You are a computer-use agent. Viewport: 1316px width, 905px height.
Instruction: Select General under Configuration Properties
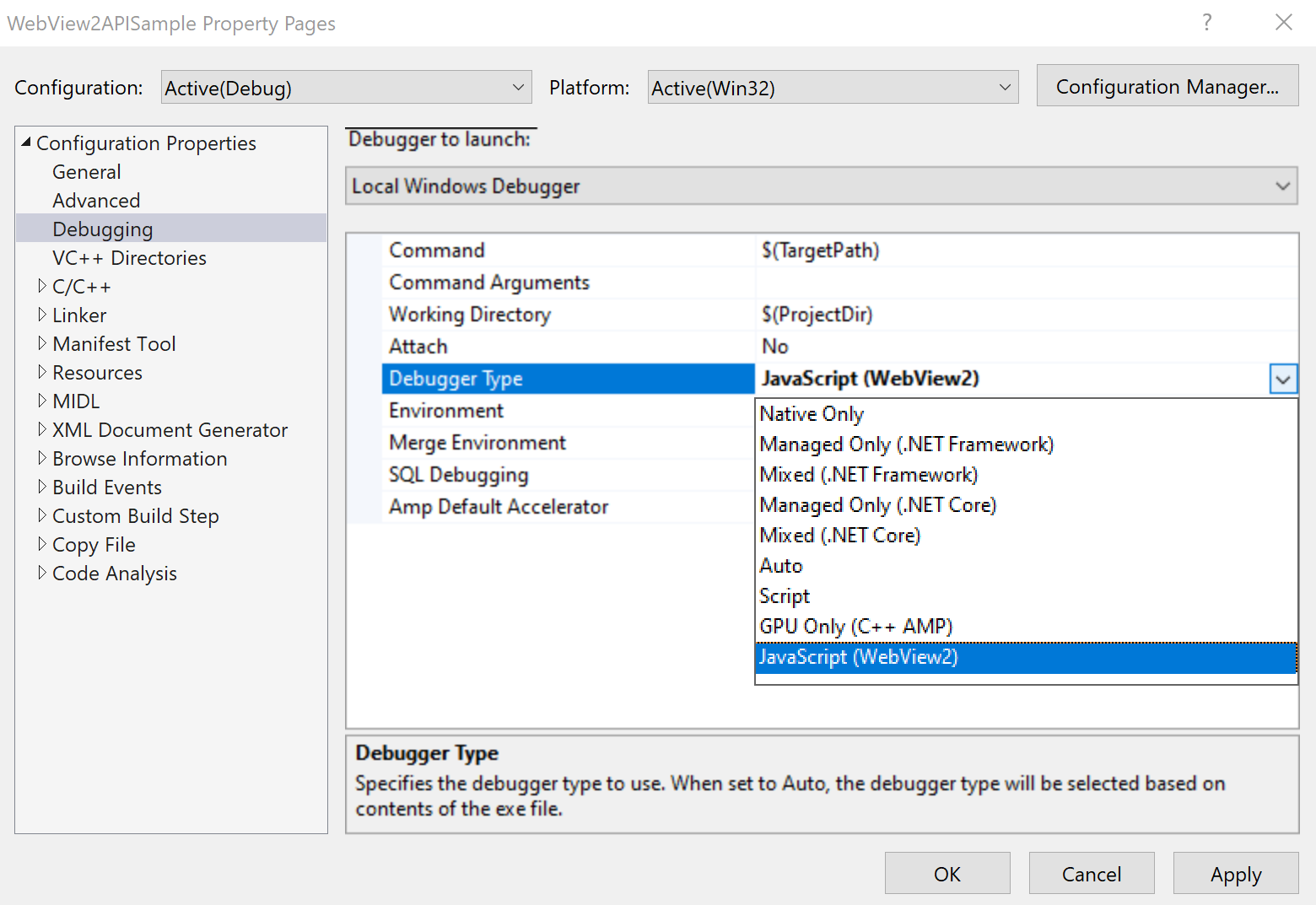pos(86,171)
